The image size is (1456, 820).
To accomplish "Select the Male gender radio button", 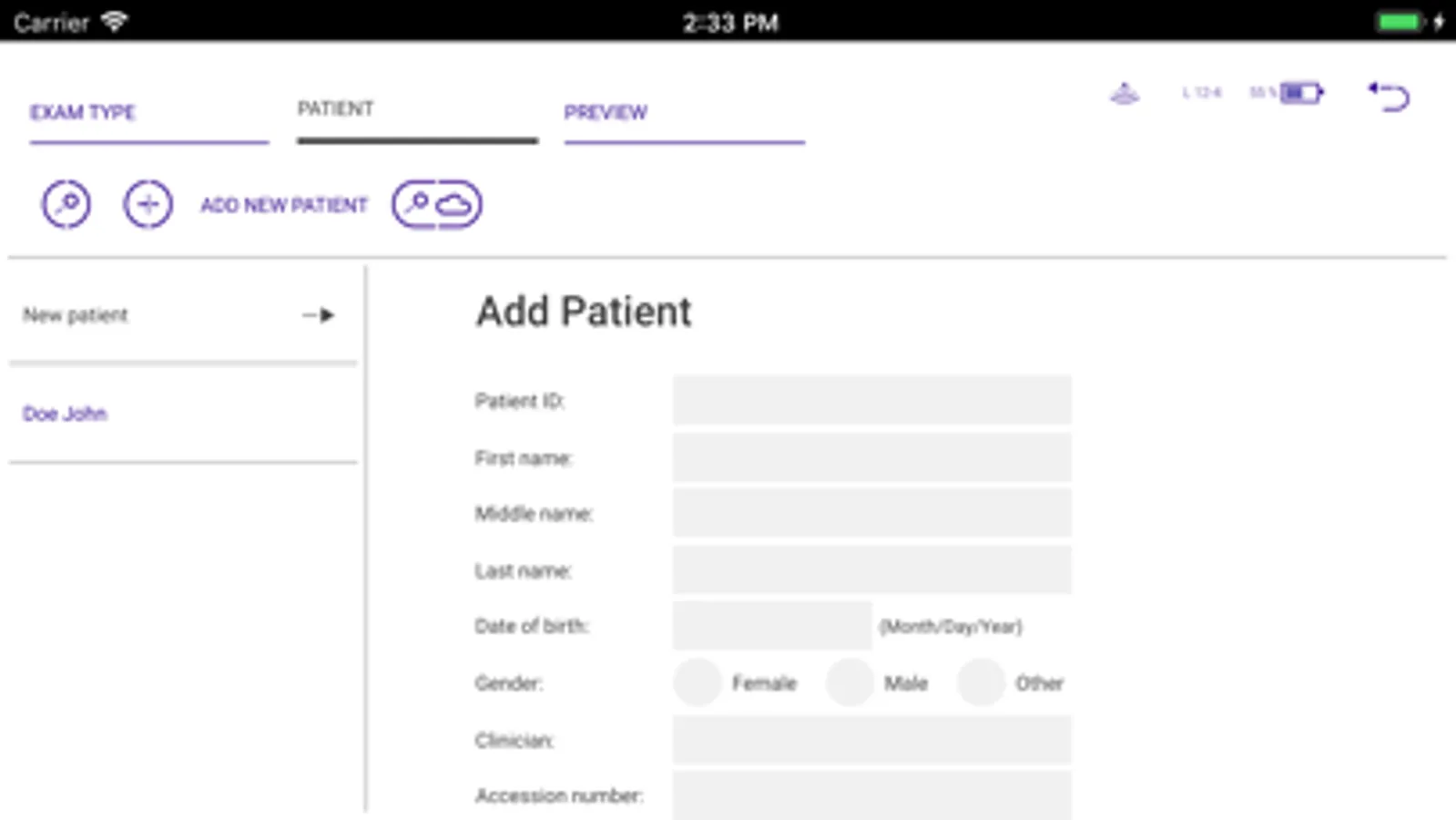I will (x=850, y=682).
